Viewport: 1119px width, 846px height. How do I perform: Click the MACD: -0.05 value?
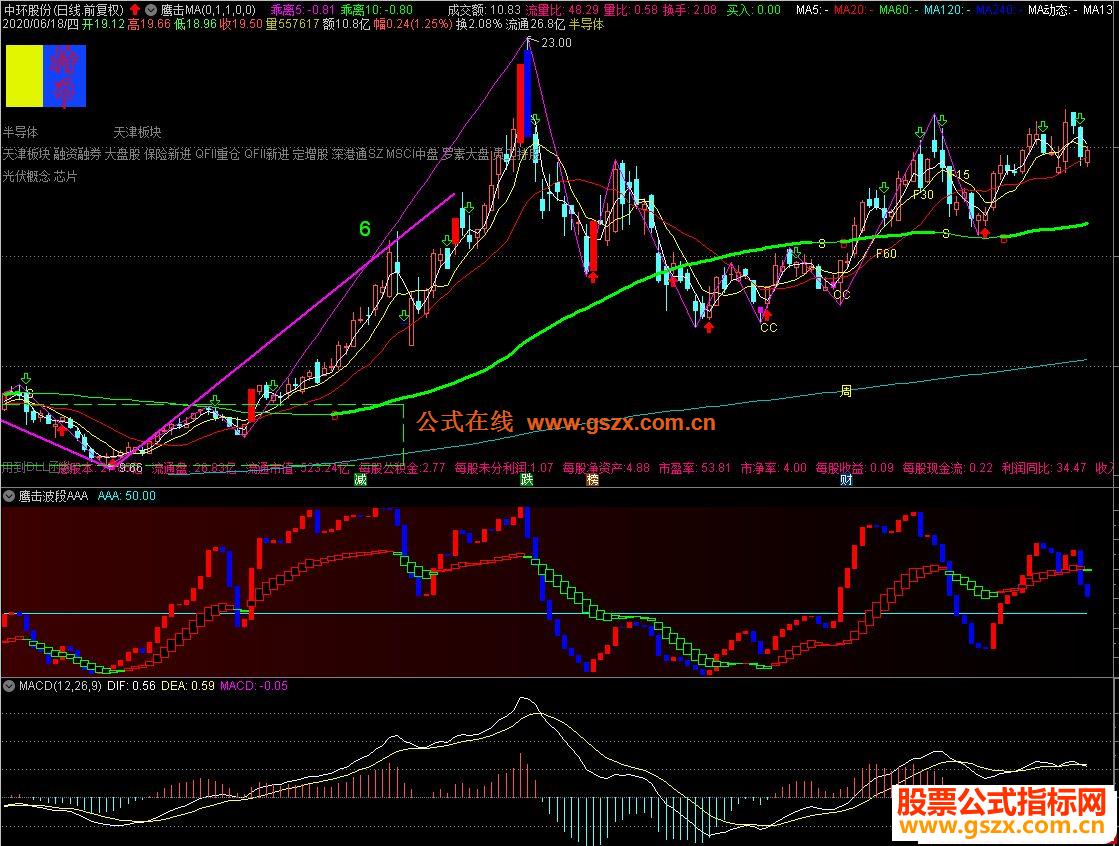tap(253, 685)
